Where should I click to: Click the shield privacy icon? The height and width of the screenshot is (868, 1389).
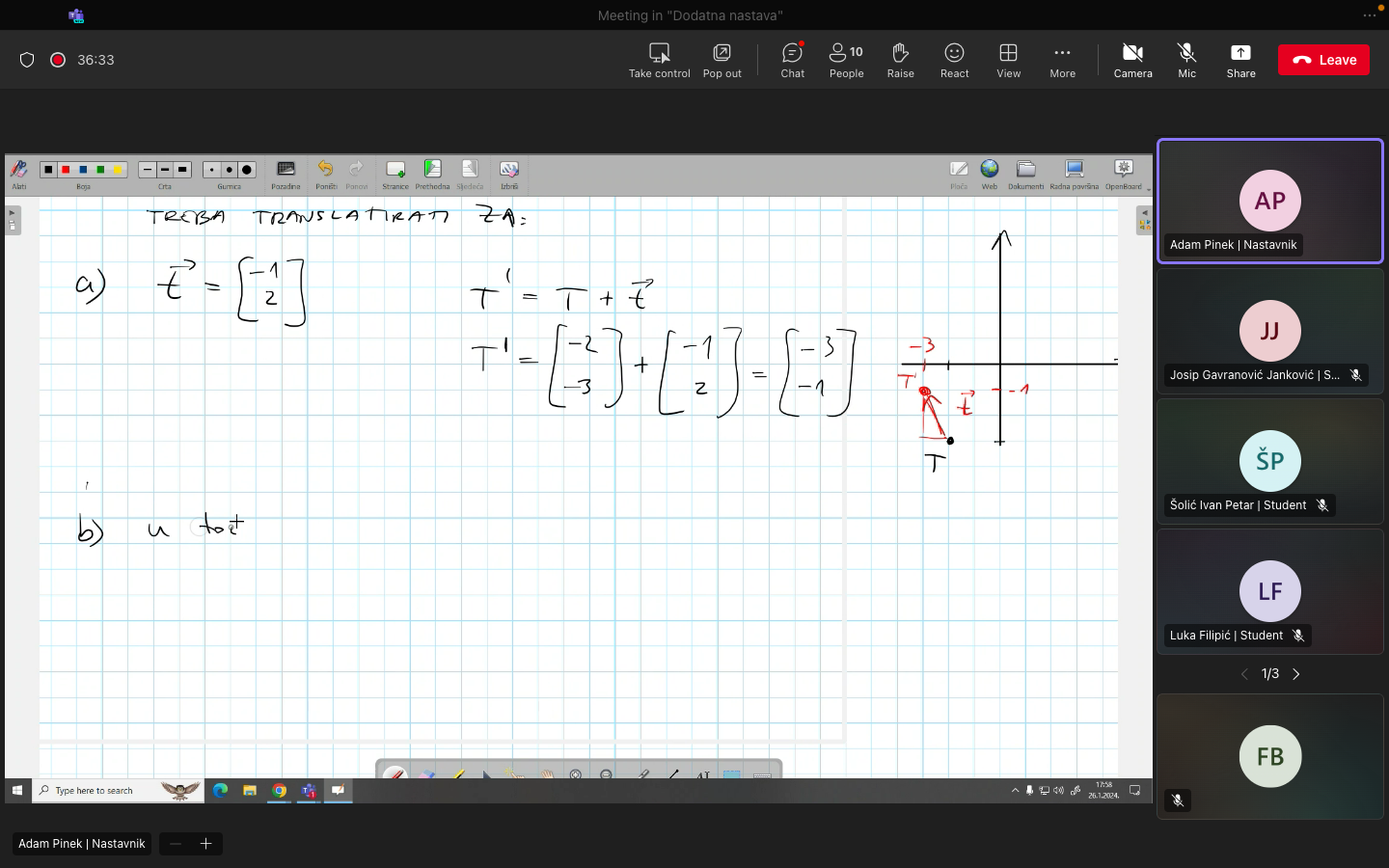[27, 60]
